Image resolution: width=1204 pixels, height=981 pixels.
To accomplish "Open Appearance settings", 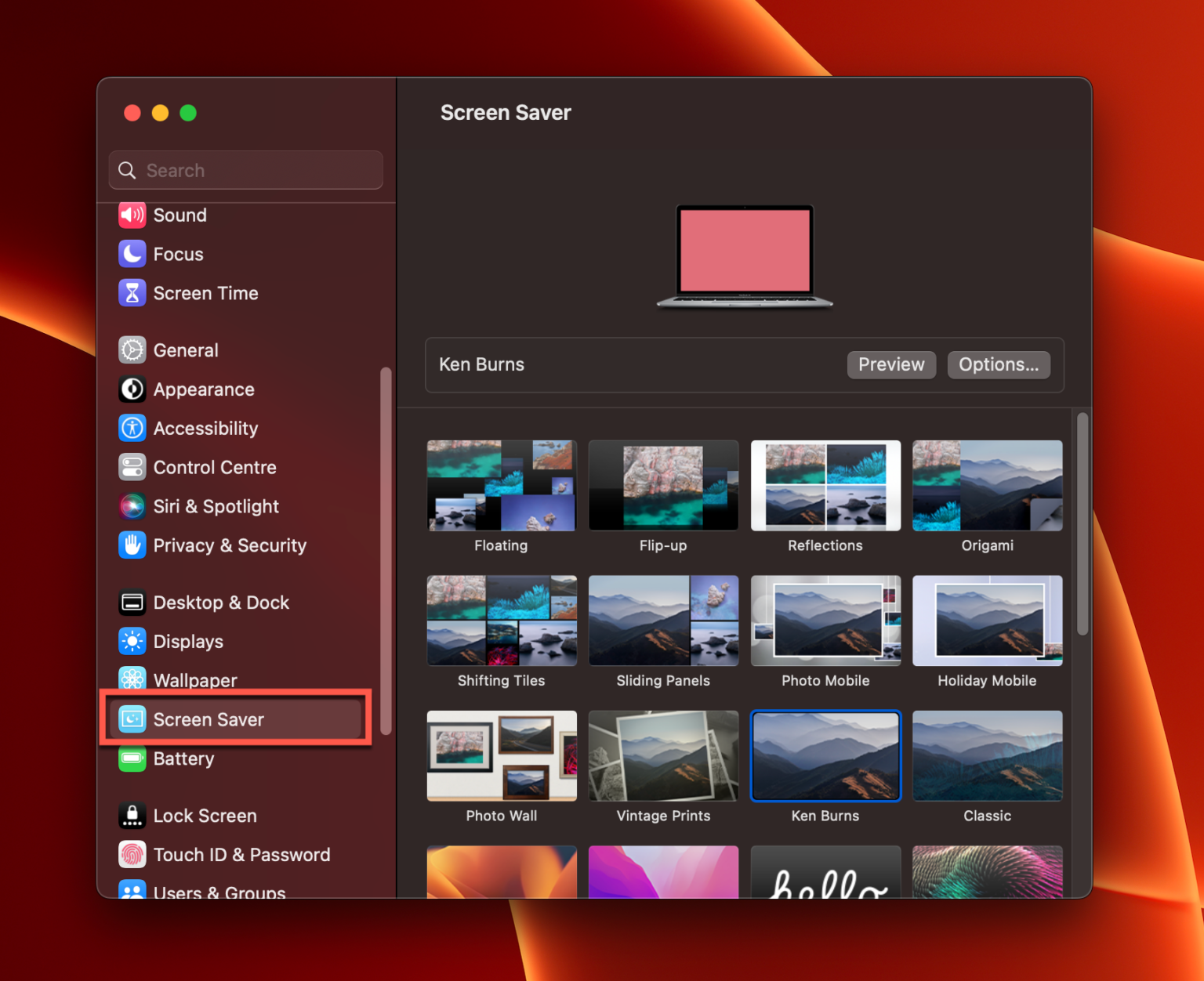I will [204, 389].
